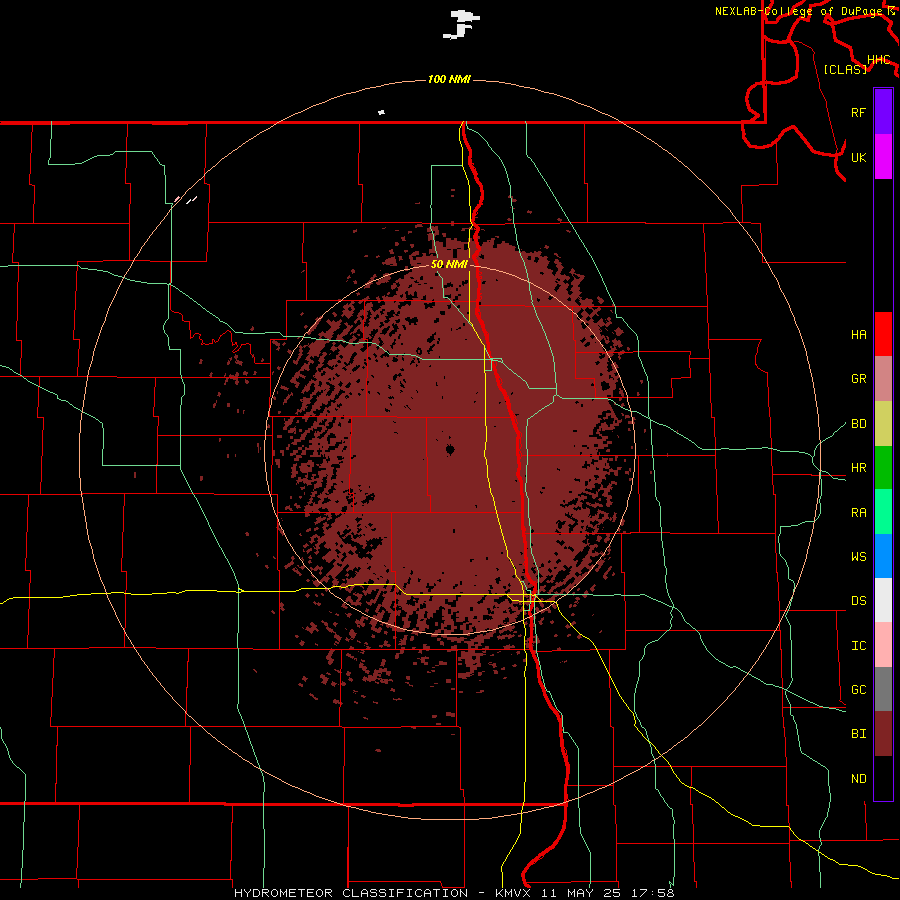Click the 'WS' legend label
The image size is (900, 900).
point(858,556)
